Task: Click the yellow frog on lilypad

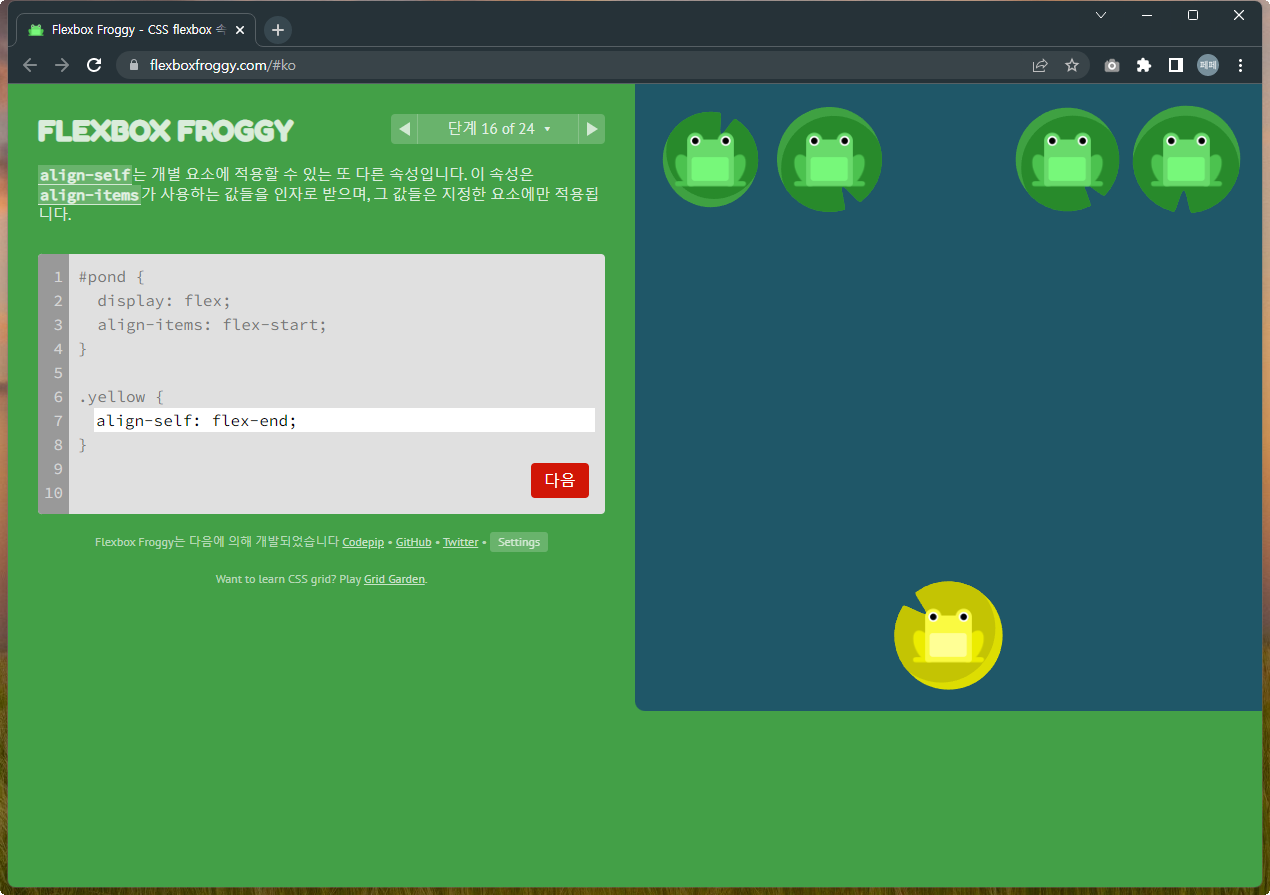Action: [948, 636]
